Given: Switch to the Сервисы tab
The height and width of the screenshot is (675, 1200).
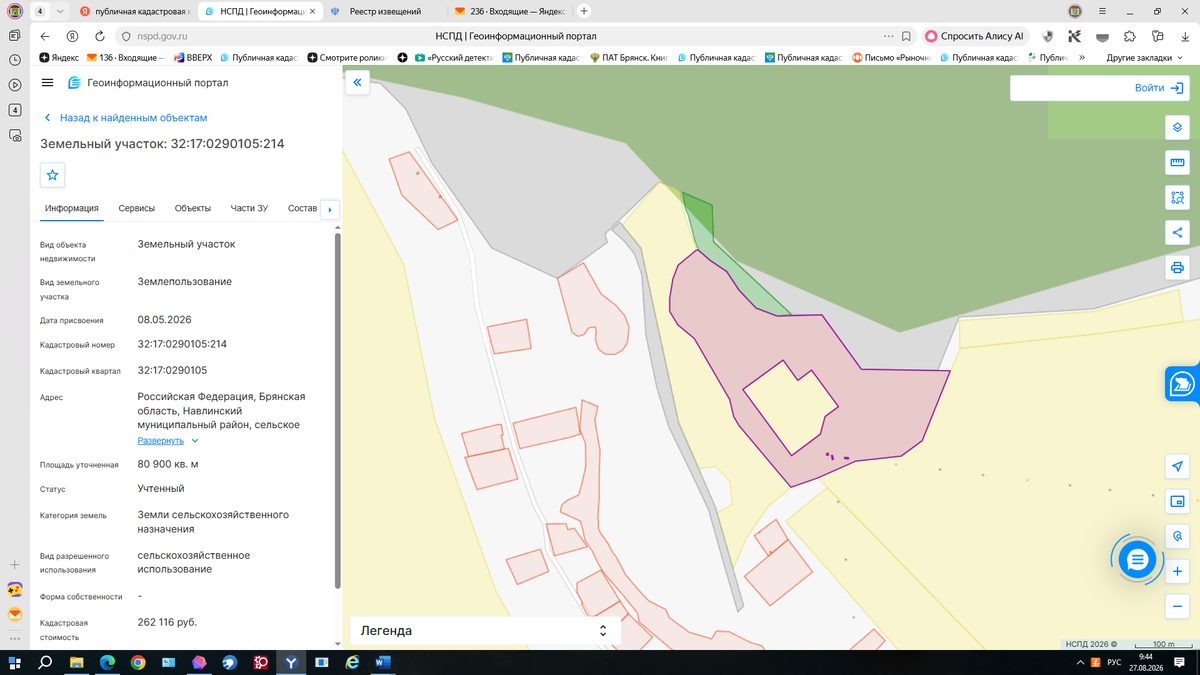Looking at the screenshot, I should 137,208.
